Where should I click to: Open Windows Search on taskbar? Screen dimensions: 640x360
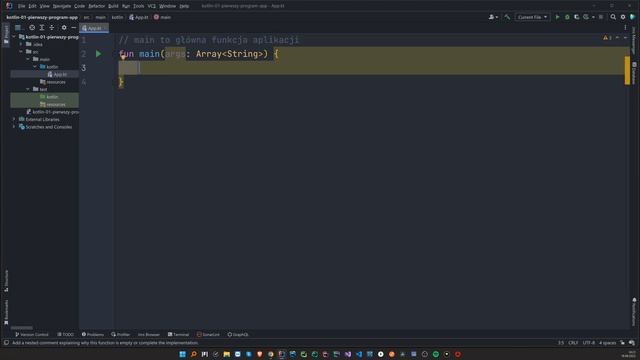click(x=193, y=354)
